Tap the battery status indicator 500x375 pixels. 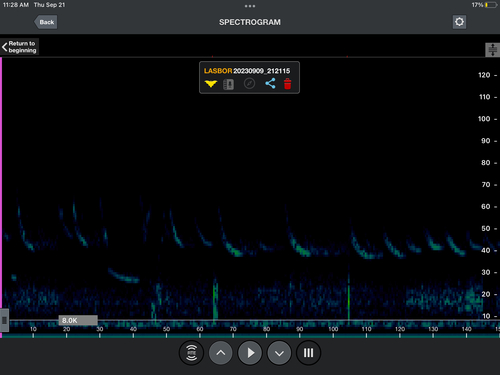tap(491, 5)
